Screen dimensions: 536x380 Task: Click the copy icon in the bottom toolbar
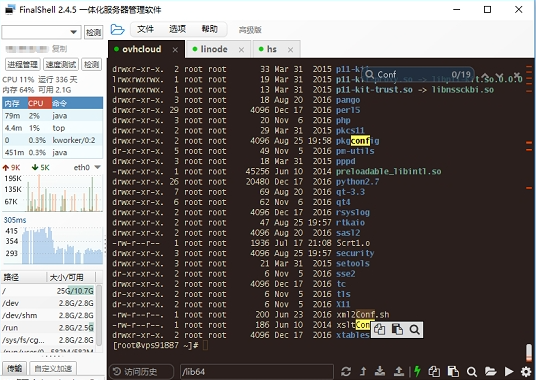pyautogui.click(x=434, y=371)
